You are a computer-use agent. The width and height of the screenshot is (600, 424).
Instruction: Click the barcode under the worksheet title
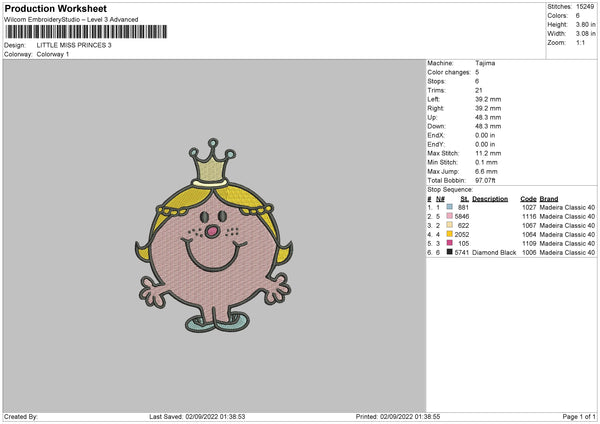86,32
